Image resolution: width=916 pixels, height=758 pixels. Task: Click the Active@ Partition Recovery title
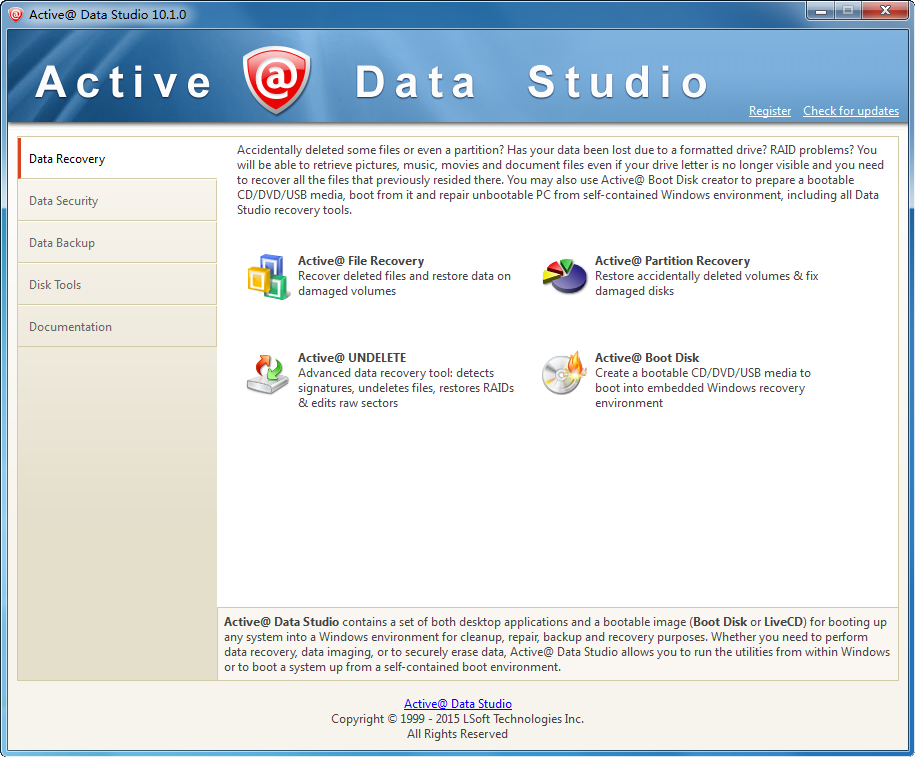click(x=672, y=261)
